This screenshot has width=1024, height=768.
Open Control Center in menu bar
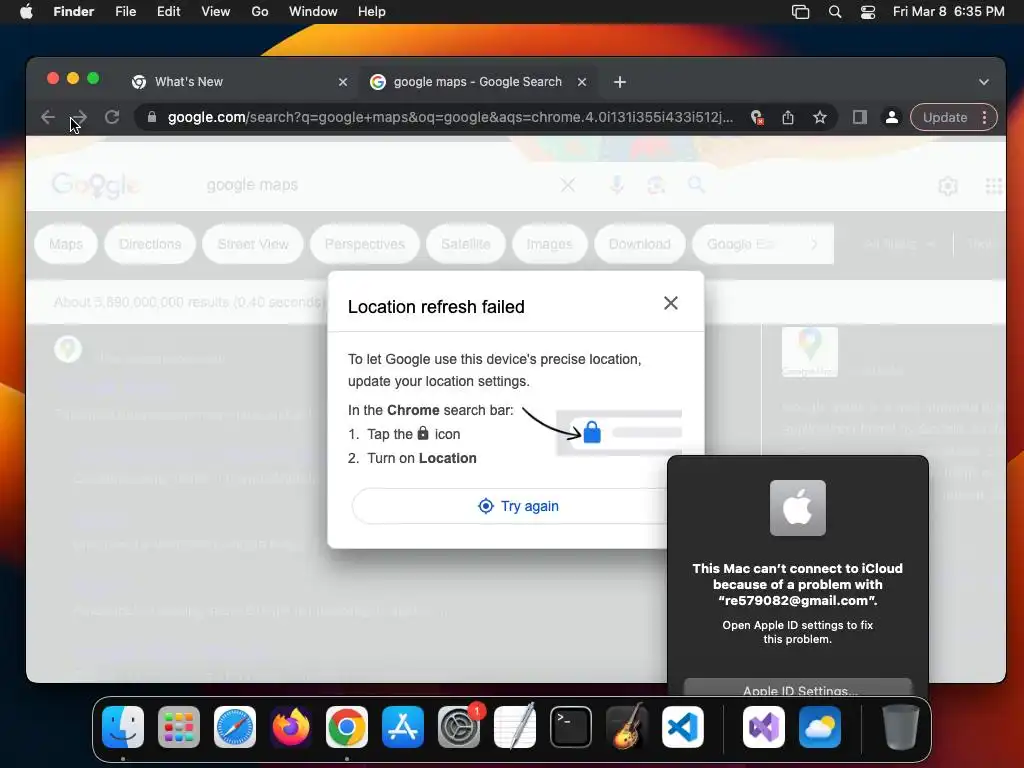tap(868, 12)
